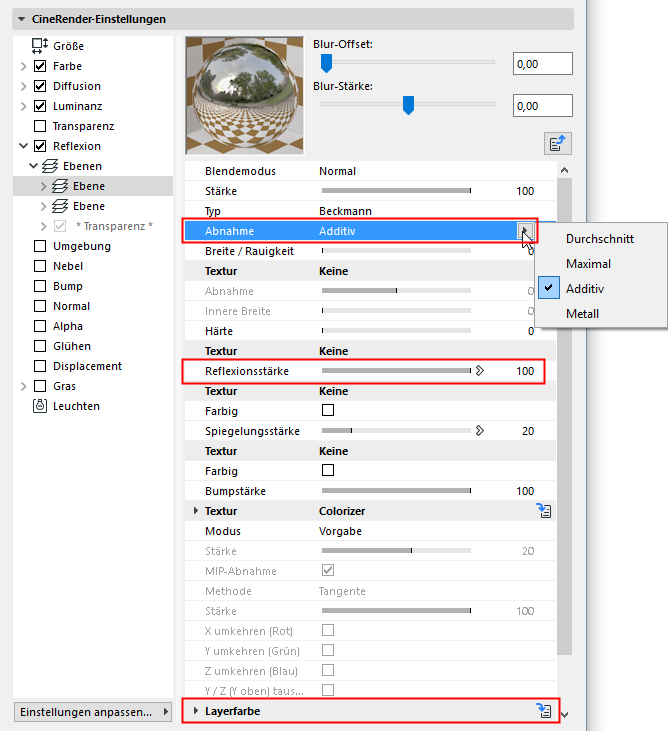This screenshot has width=668, height=731.
Task: Toggle the Reflexion checkbox off
Action: tap(40, 146)
